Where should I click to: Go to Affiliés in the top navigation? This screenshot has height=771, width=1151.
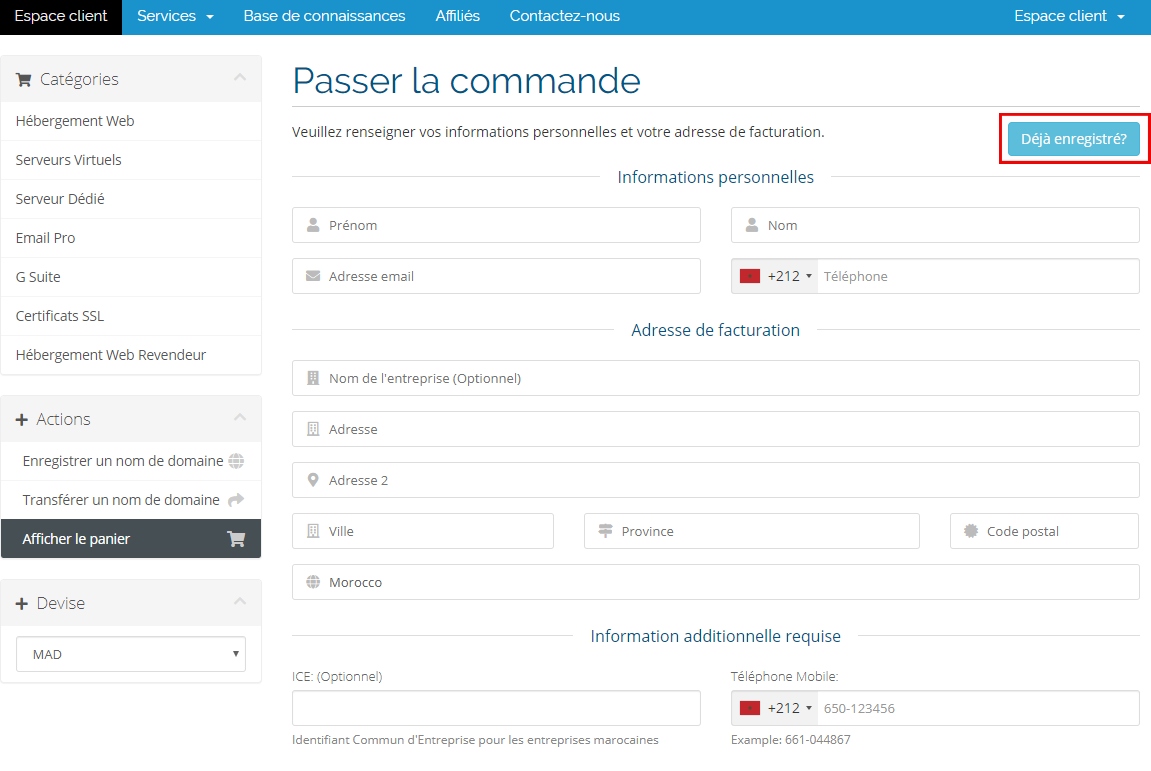tap(457, 16)
